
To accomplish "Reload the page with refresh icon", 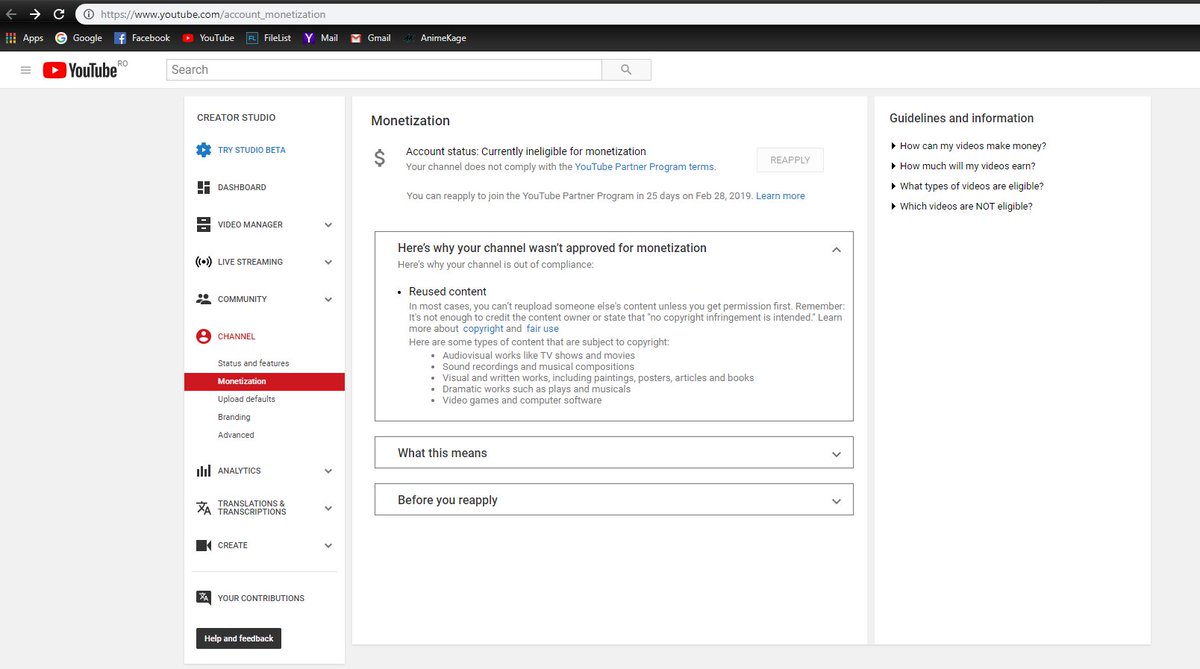I will point(59,15).
